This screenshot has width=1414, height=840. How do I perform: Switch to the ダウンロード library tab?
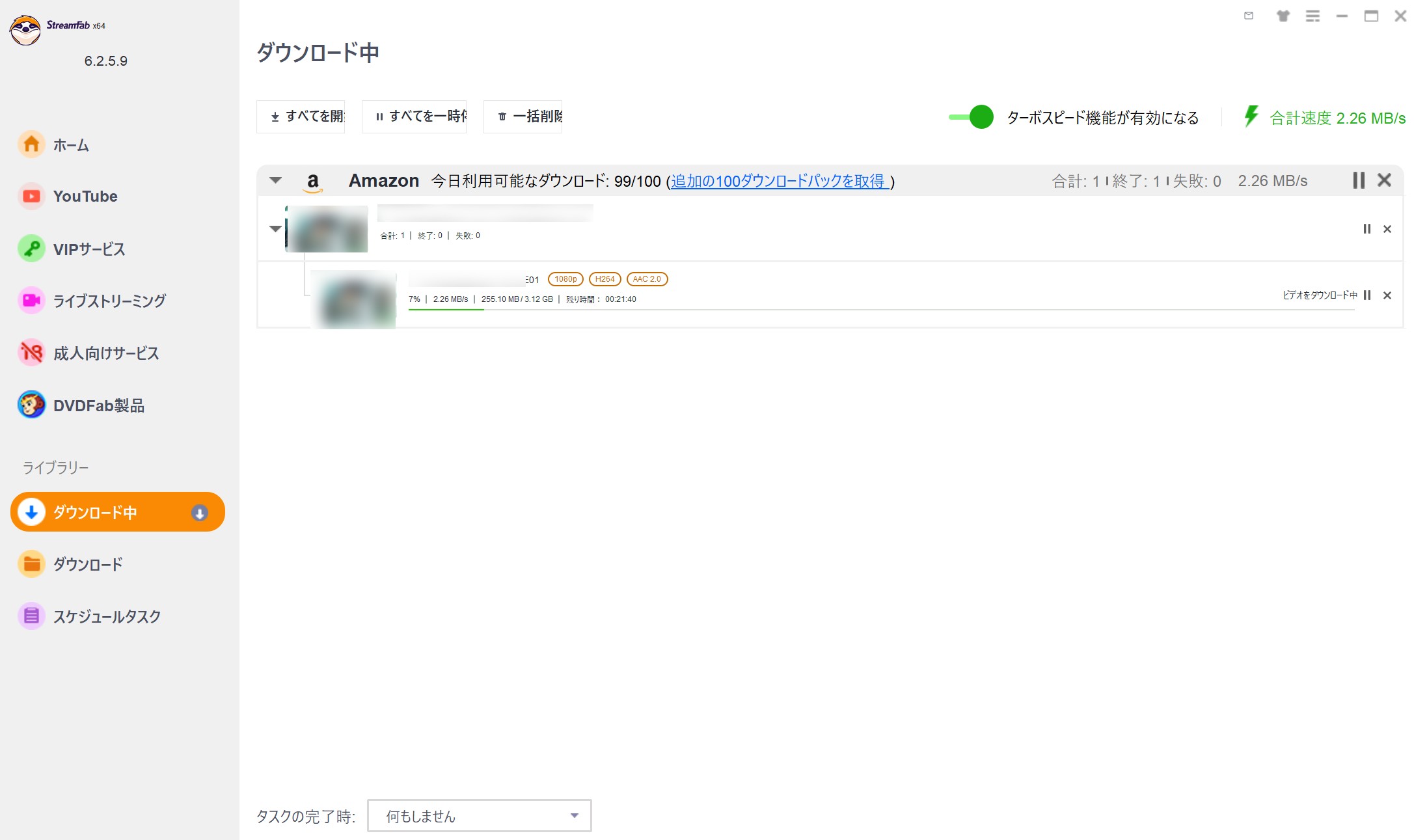click(87, 563)
